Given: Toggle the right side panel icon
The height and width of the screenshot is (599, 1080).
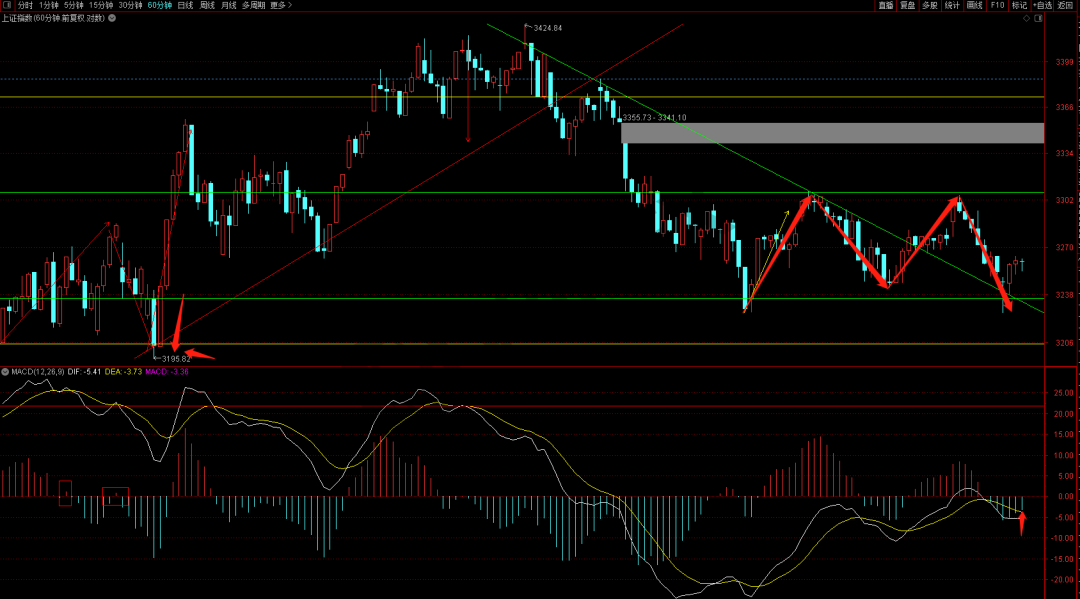Looking at the screenshot, I should [x=1038, y=17].
